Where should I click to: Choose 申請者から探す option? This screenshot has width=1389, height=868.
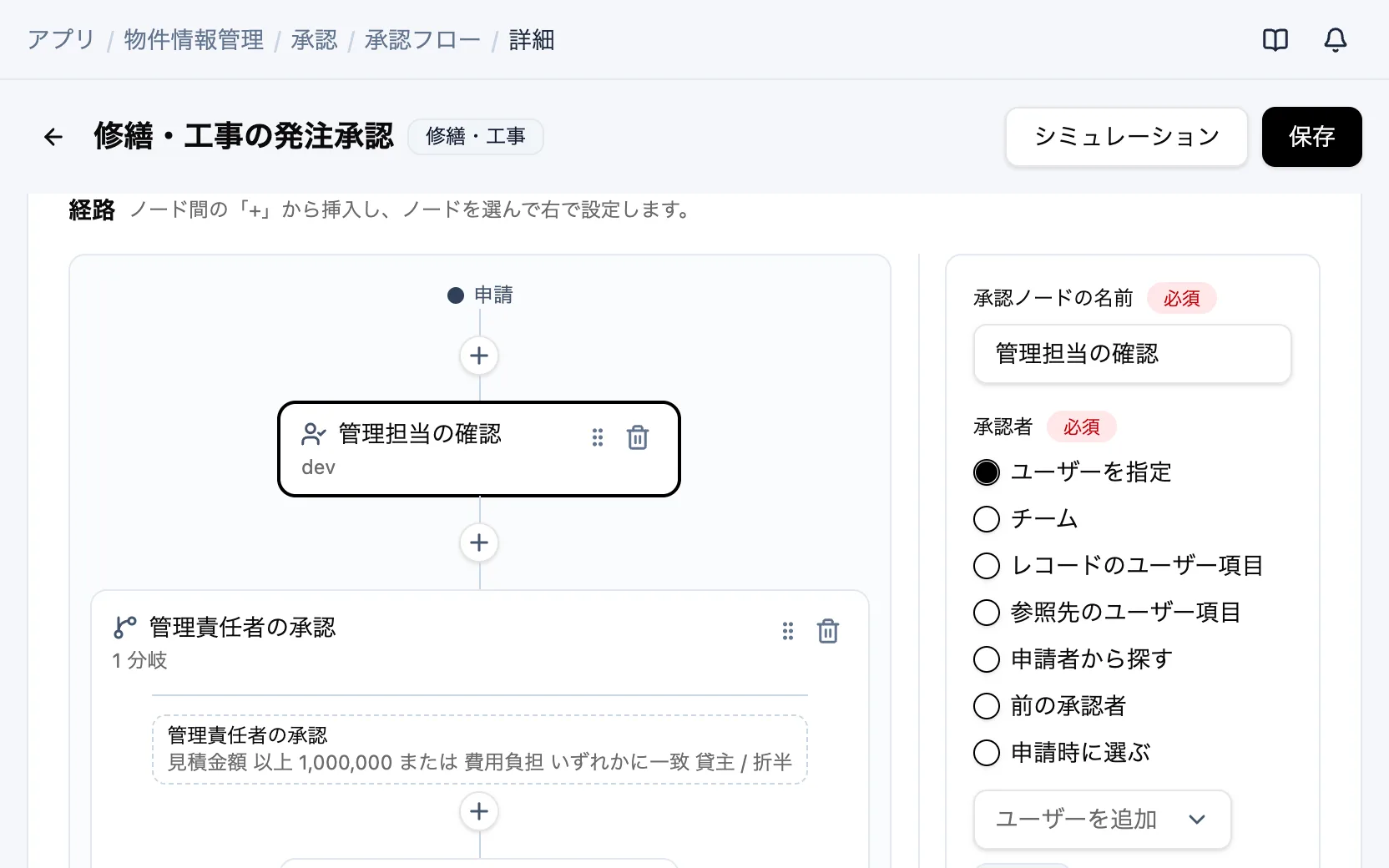tap(987, 659)
